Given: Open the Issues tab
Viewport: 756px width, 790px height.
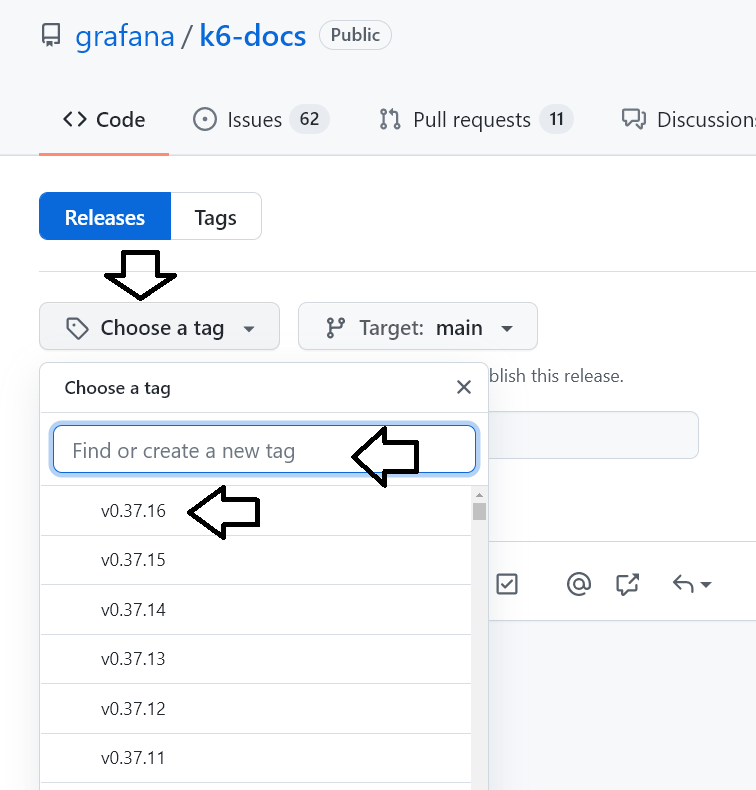Looking at the screenshot, I should [261, 120].
